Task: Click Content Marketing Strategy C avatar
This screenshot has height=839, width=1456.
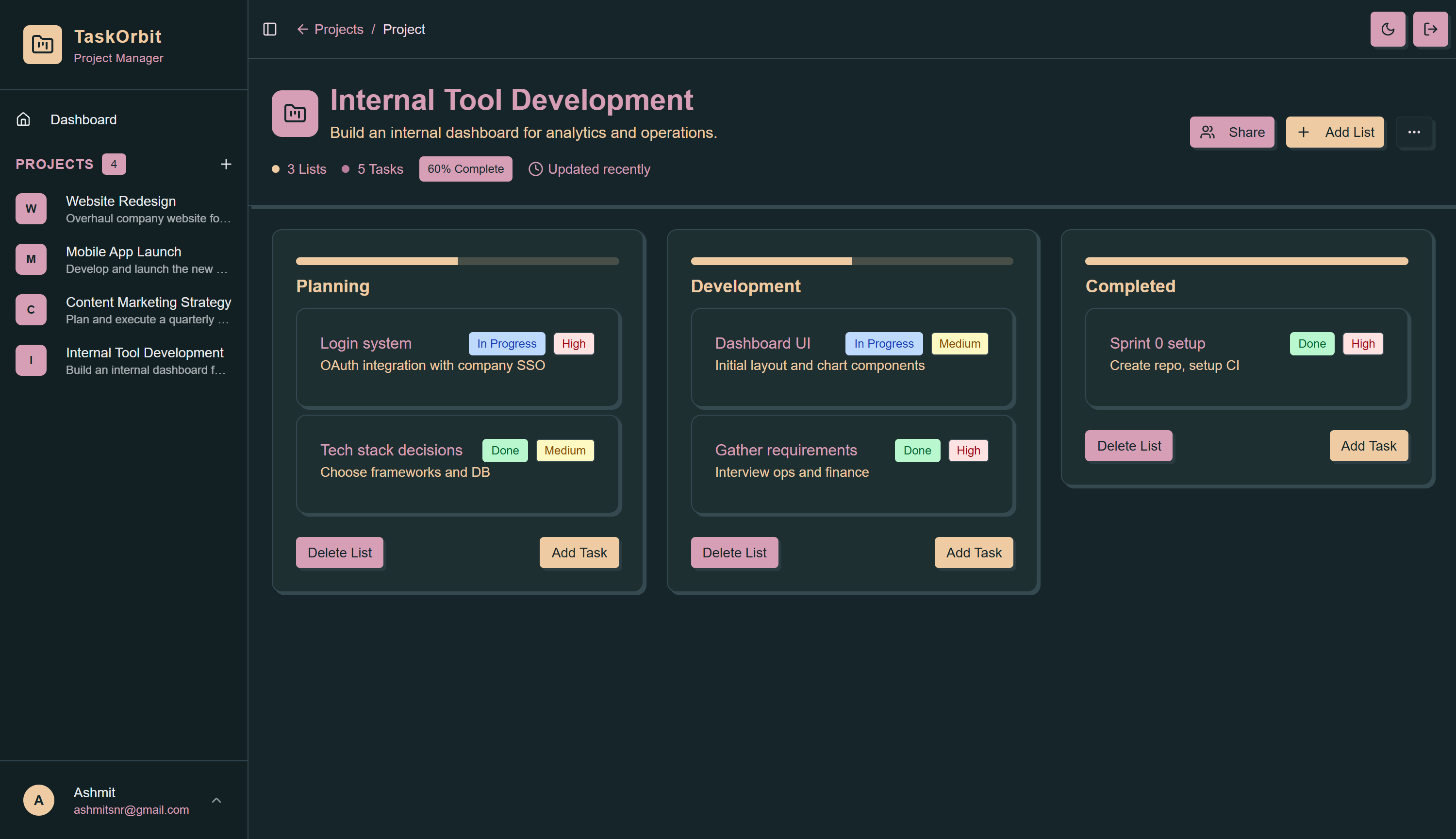Action: pyautogui.click(x=31, y=309)
